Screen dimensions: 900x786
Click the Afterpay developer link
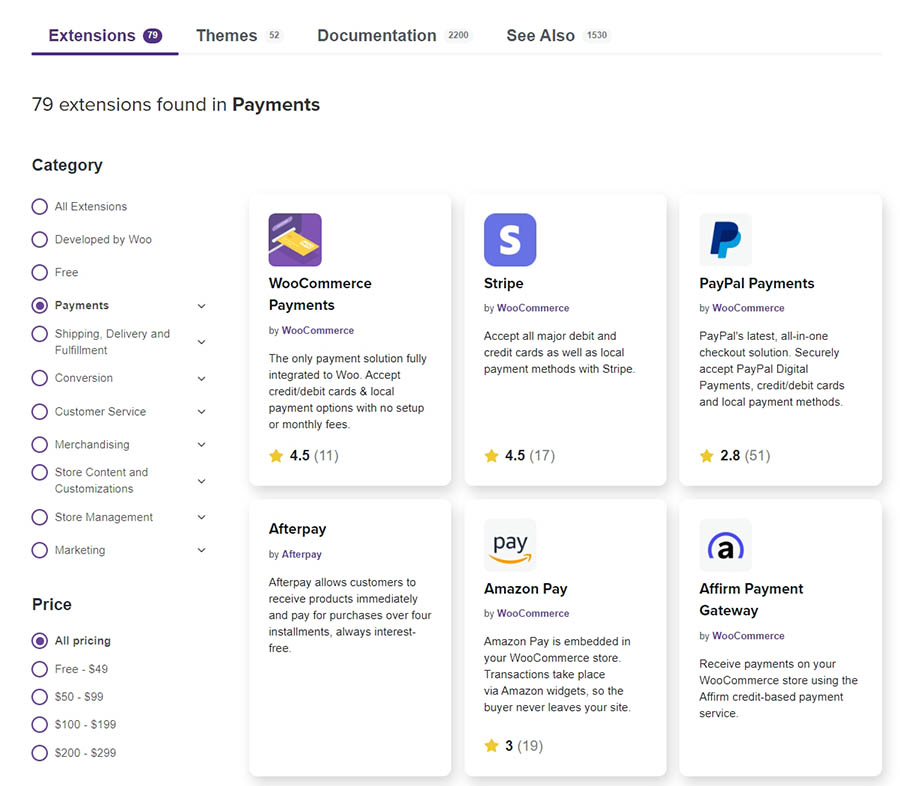301,554
